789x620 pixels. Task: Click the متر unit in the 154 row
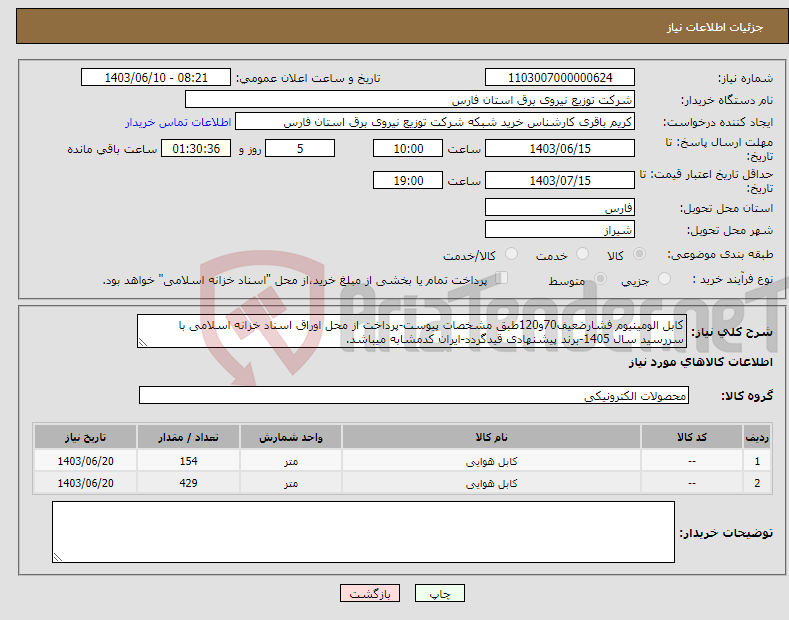pyautogui.click(x=291, y=461)
